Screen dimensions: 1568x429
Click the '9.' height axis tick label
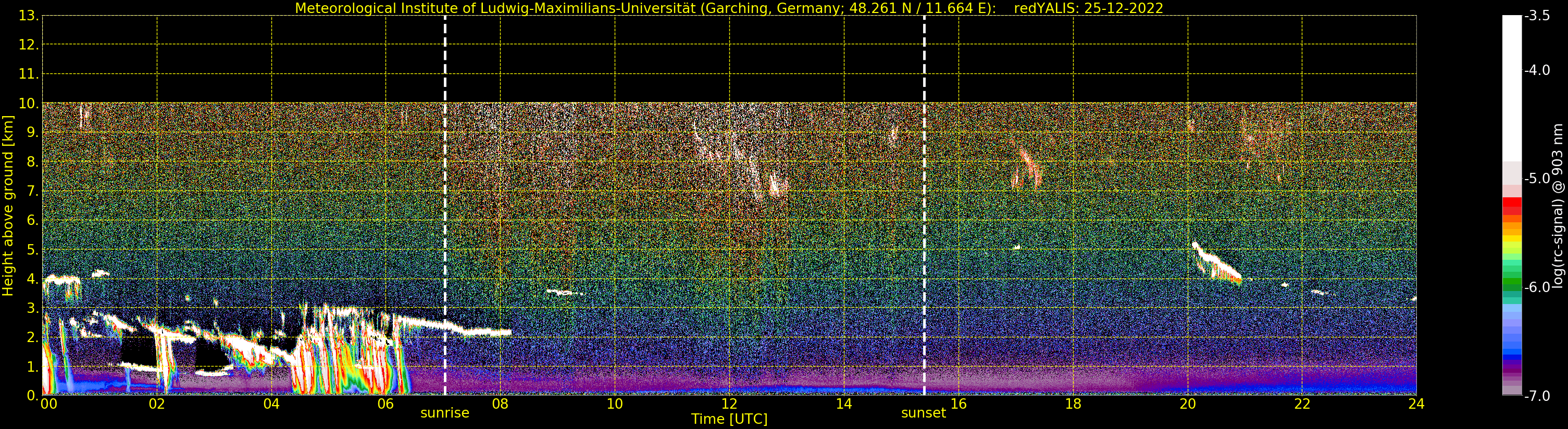[33, 133]
